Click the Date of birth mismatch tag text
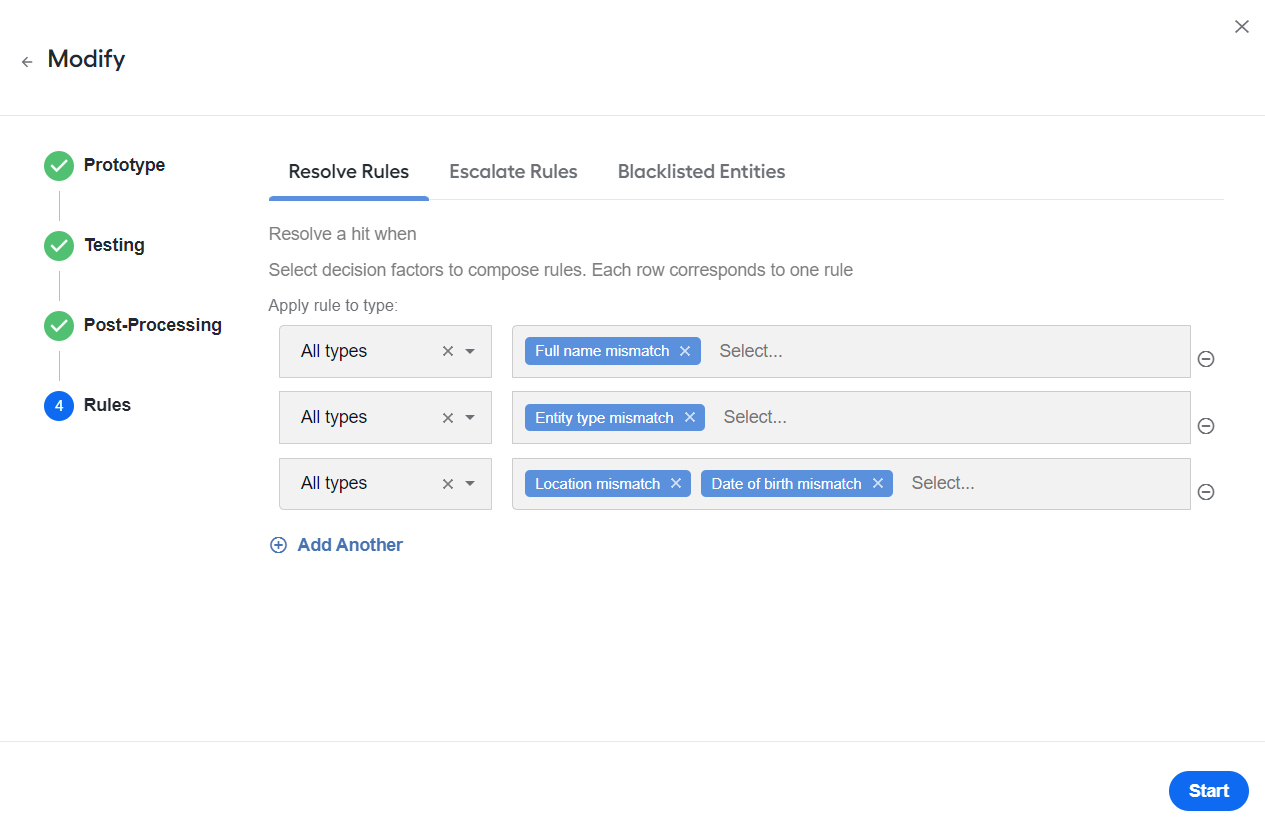Viewport: 1265px width, 840px height. pos(786,483)
